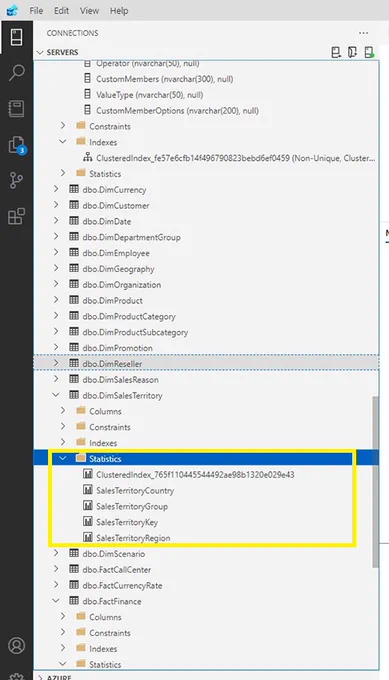Screen dimensions: 389x680
Task: Collapse the dbo.DimSalesTerritory table node
Action: [56, 395]
